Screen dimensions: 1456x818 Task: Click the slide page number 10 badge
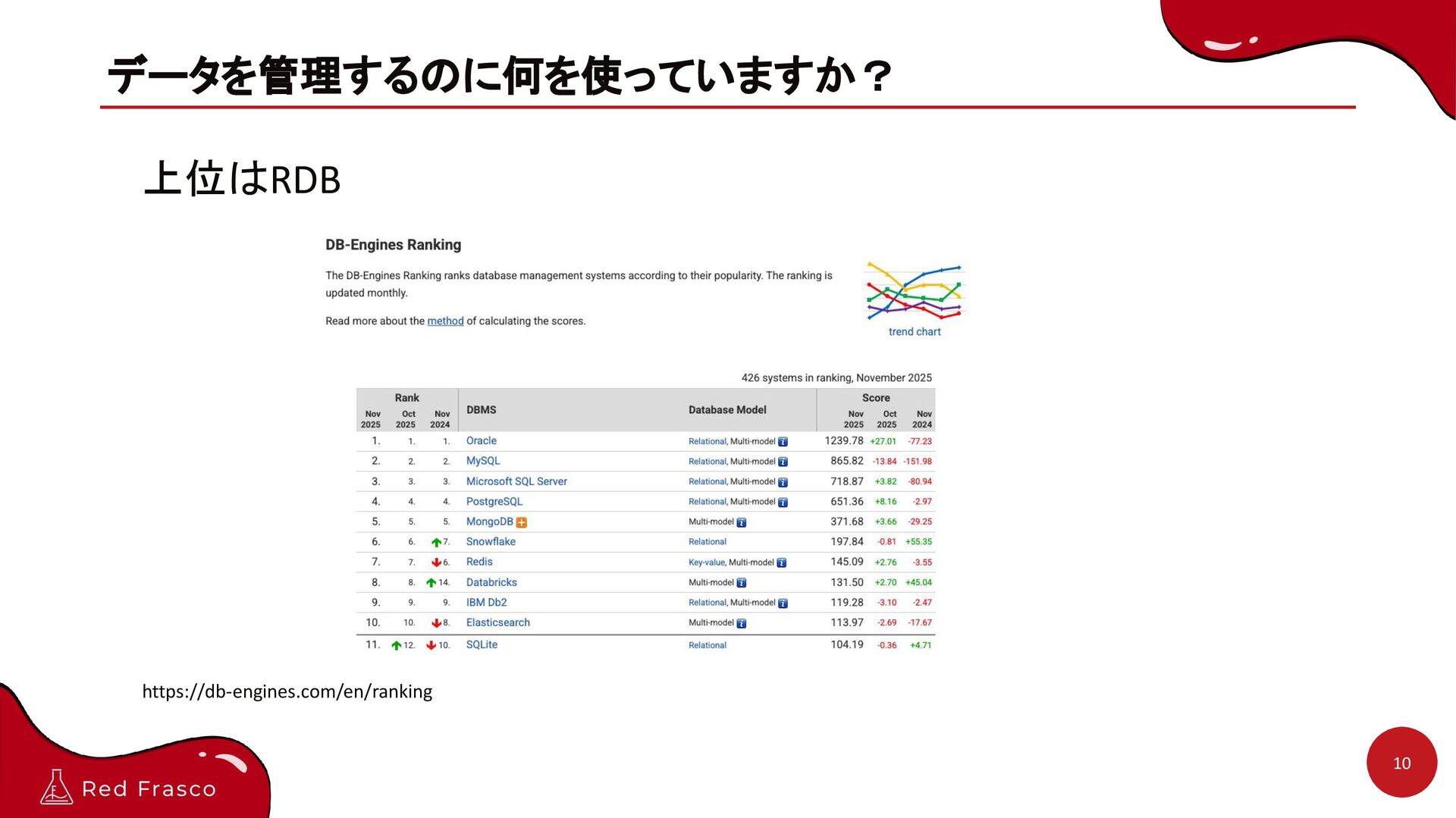coord(1401,763)
